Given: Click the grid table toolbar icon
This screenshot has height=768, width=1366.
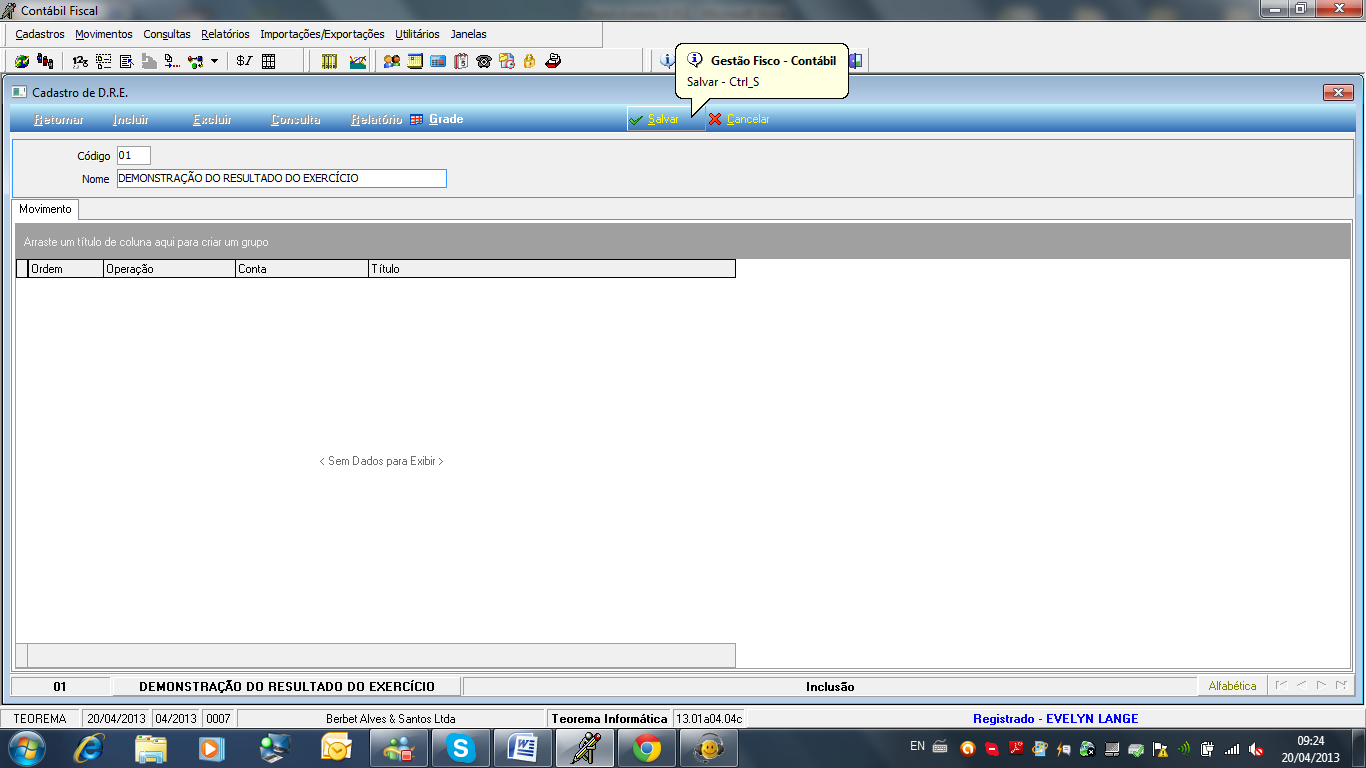Looking at the screenshot, I should 268,61.
